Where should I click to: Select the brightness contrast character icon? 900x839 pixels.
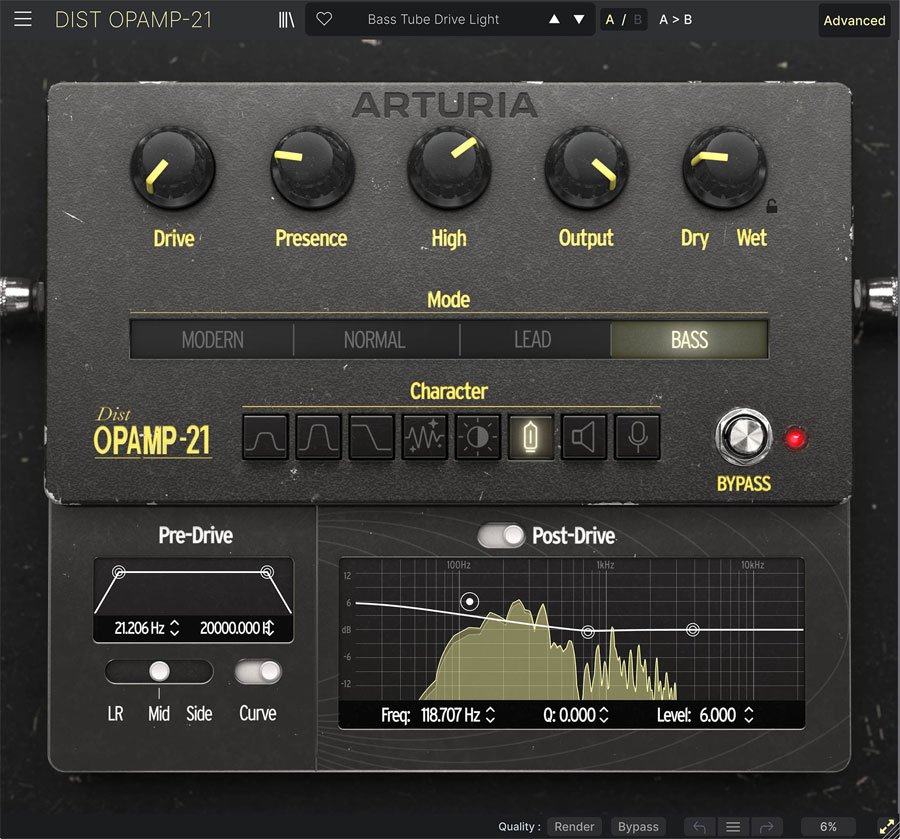(x=478, y=437)
